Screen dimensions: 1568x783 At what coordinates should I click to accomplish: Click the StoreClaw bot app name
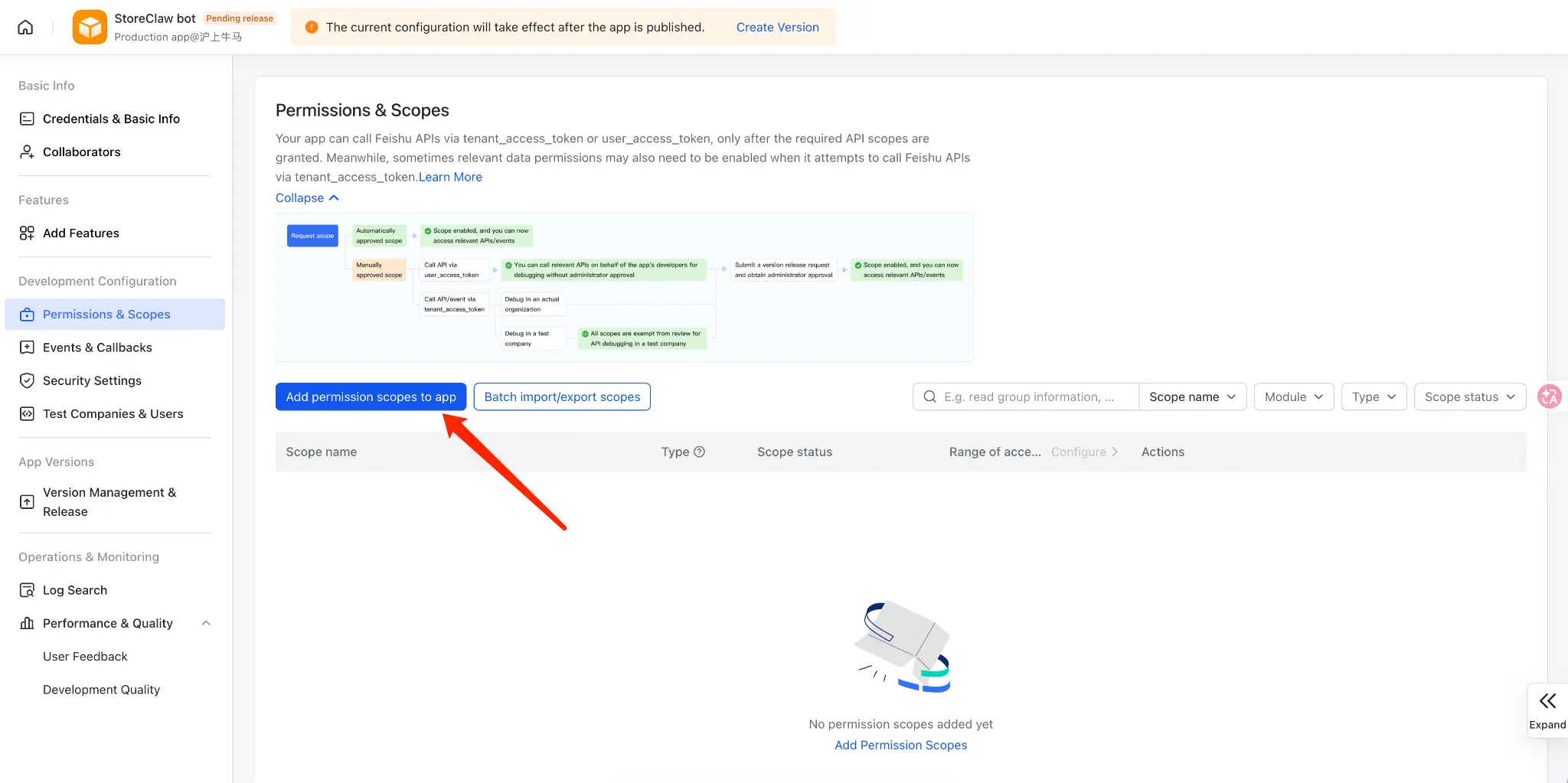pyautogui.click(x=155, y=18)
